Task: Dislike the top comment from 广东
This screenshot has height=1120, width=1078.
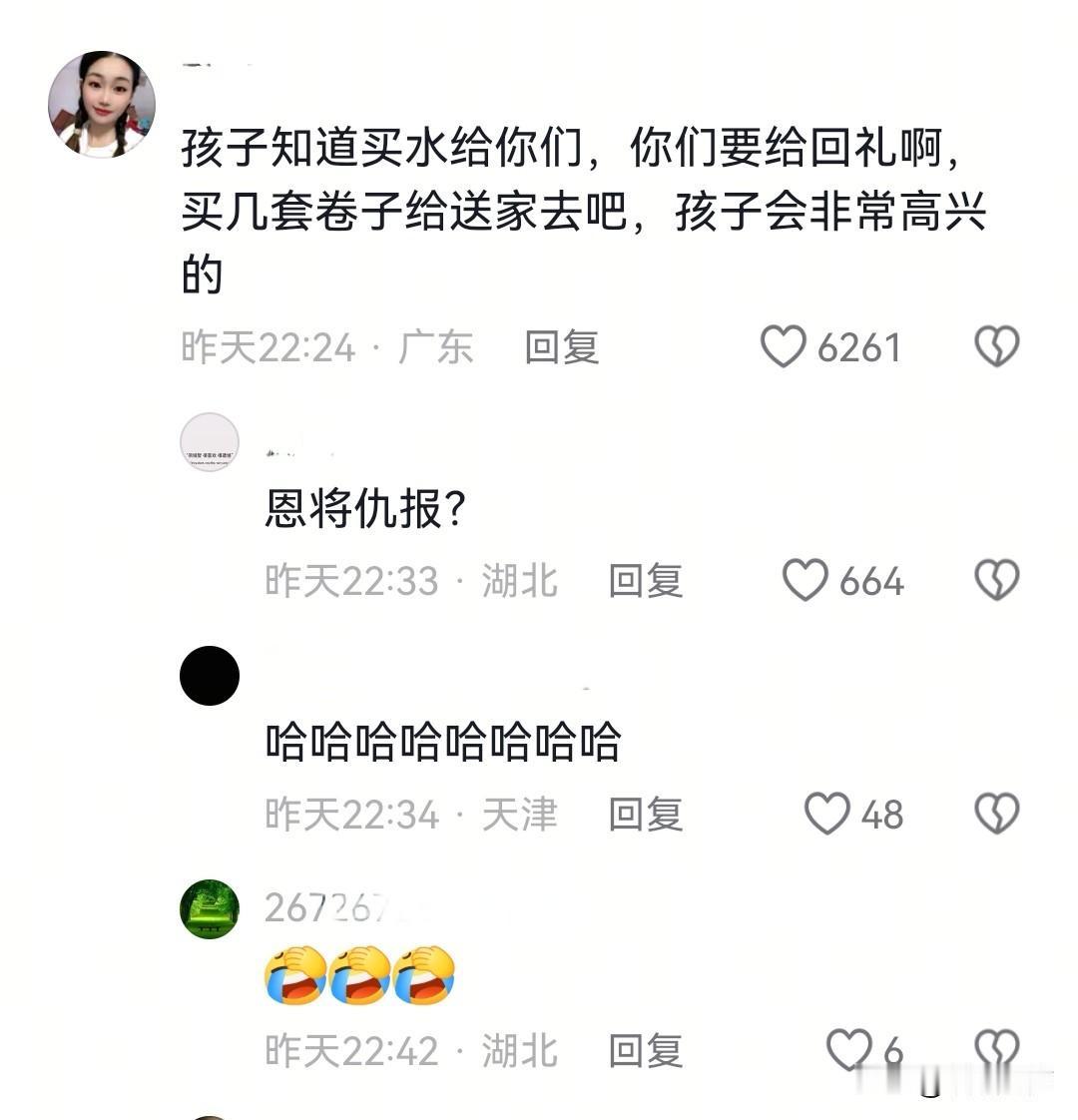Action: click(996, 347)
